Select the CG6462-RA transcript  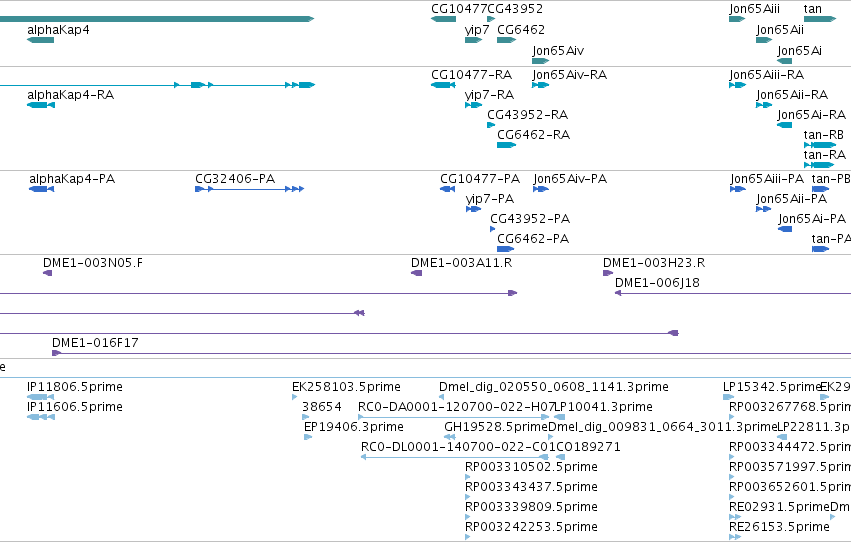(x=534, y=135)
